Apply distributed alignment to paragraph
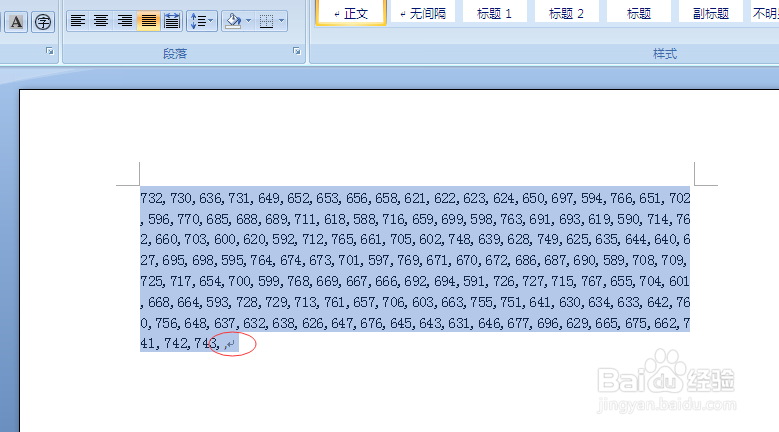This screenshot has height=432, width=779. click(171, 21)
